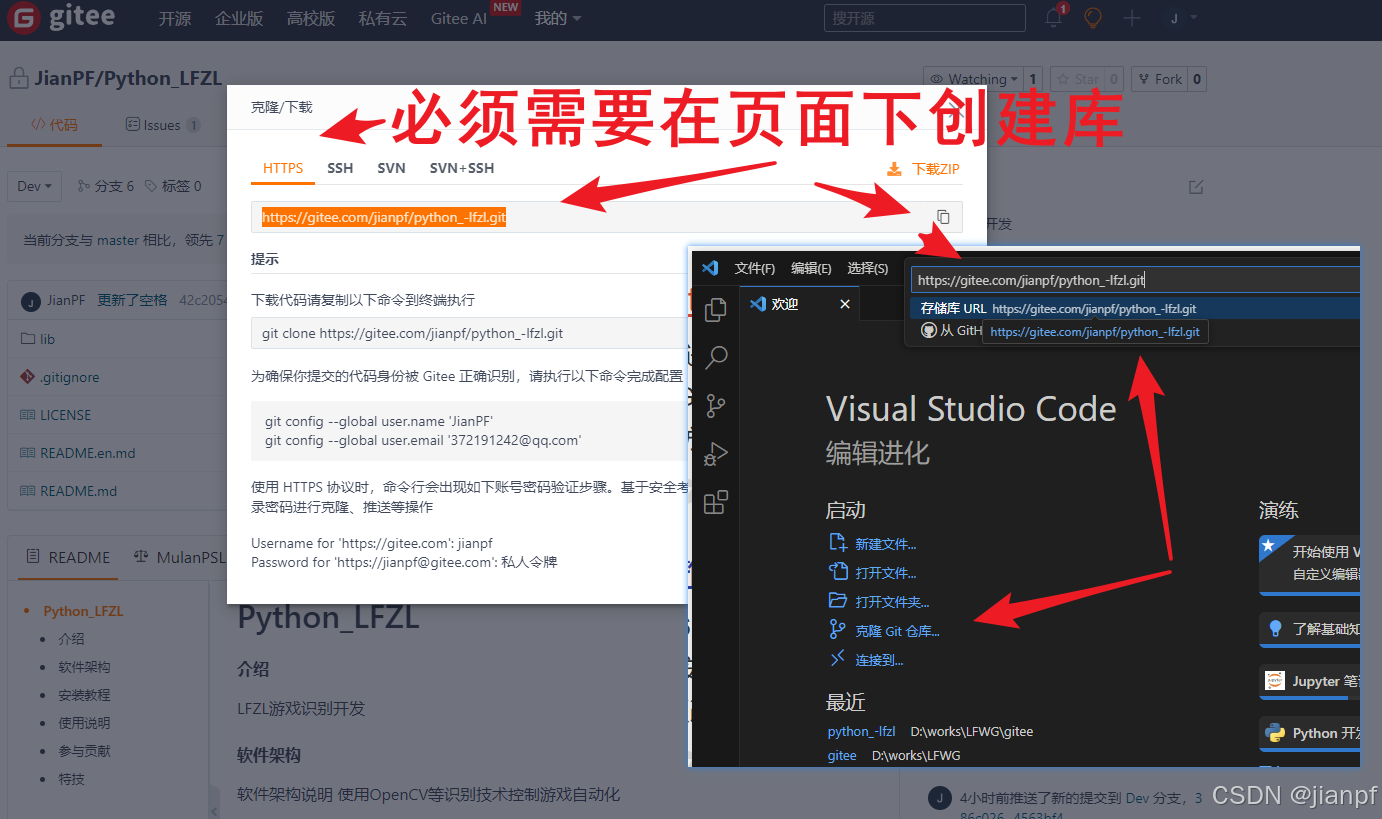Click the Gitee search box
Screen dimensions: 1382x819
924,18
